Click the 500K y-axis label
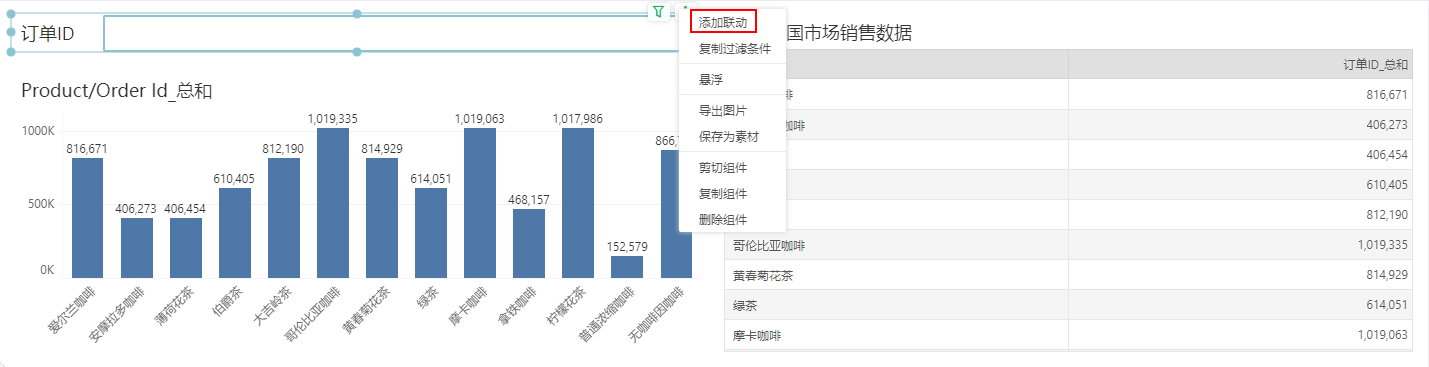Image resolution: width=1429 pixels, height=367 pixels. (x=41, y=204)
